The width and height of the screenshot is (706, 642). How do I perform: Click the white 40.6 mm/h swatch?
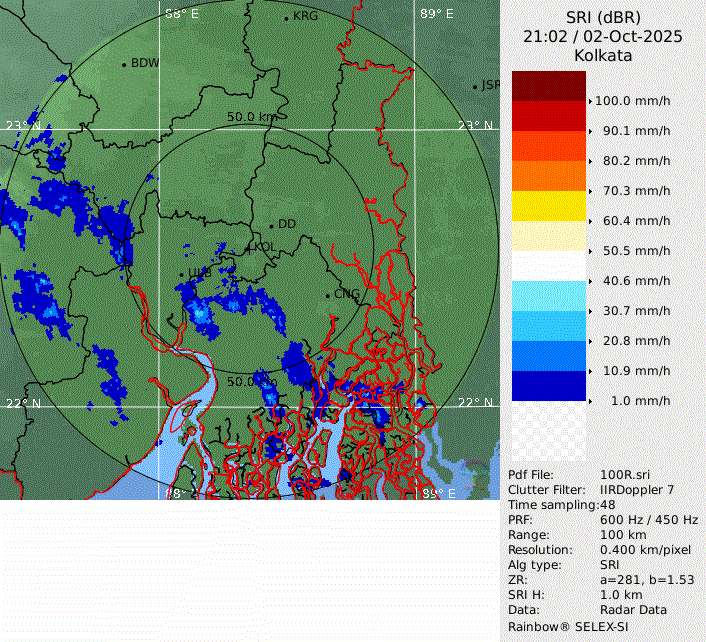click(x=548, y=266)
